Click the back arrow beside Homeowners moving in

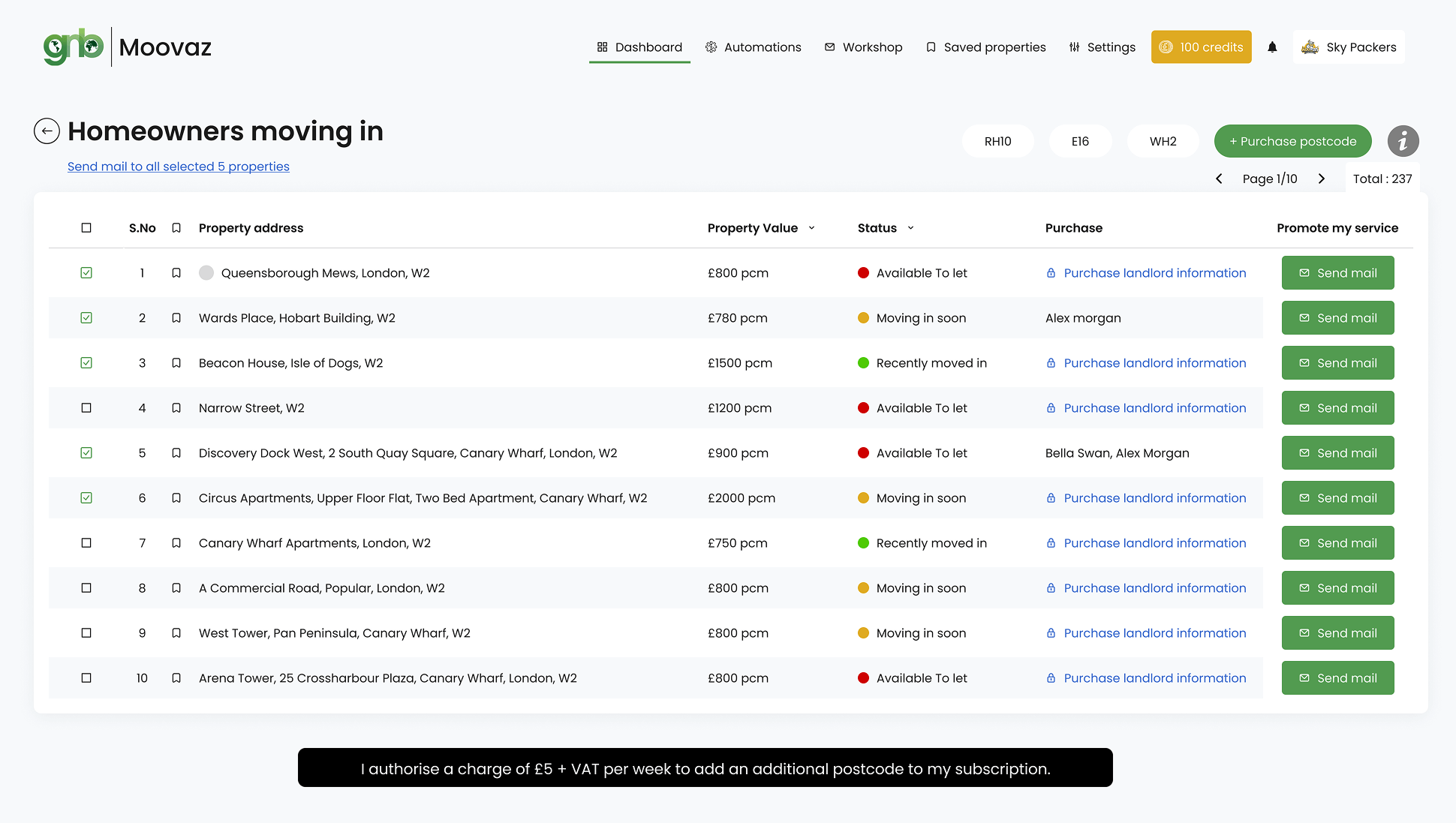[47, 131]
